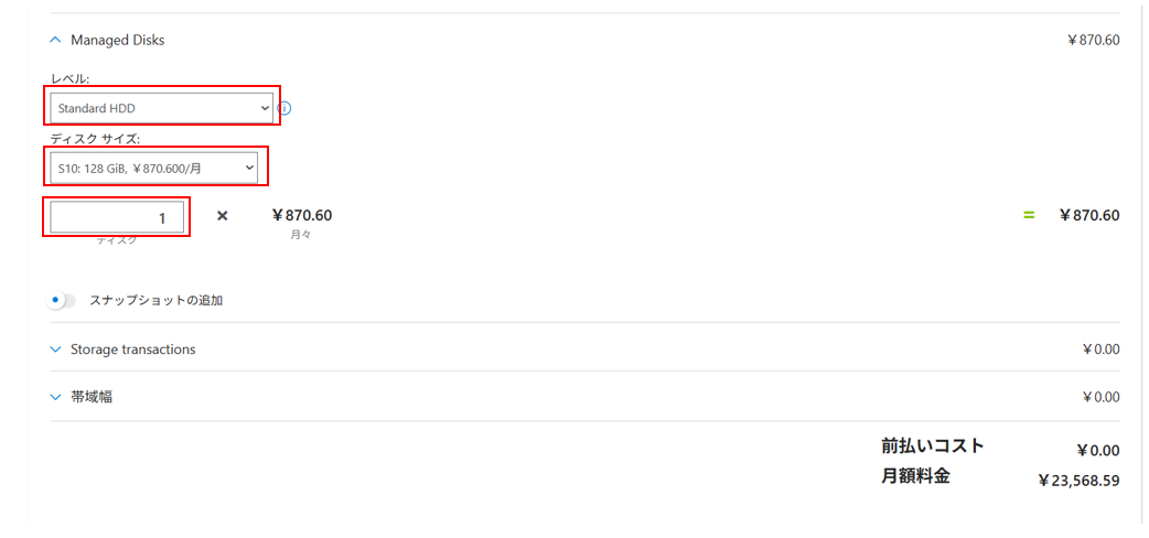Expand the 帯域幅 chevron arrow
1149x538 pixels.
coord(55,397)
